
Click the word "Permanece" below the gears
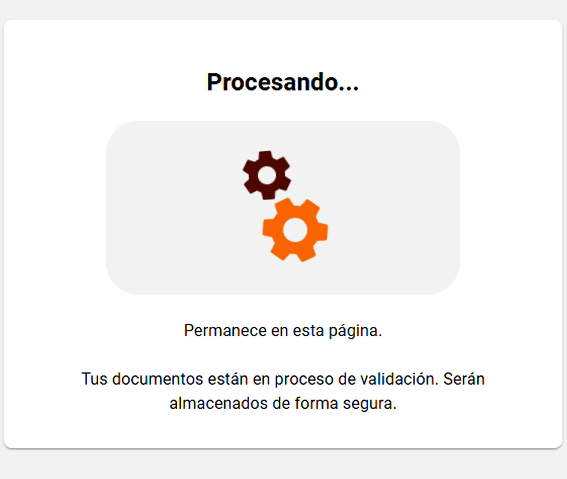(x=225, y=330)
